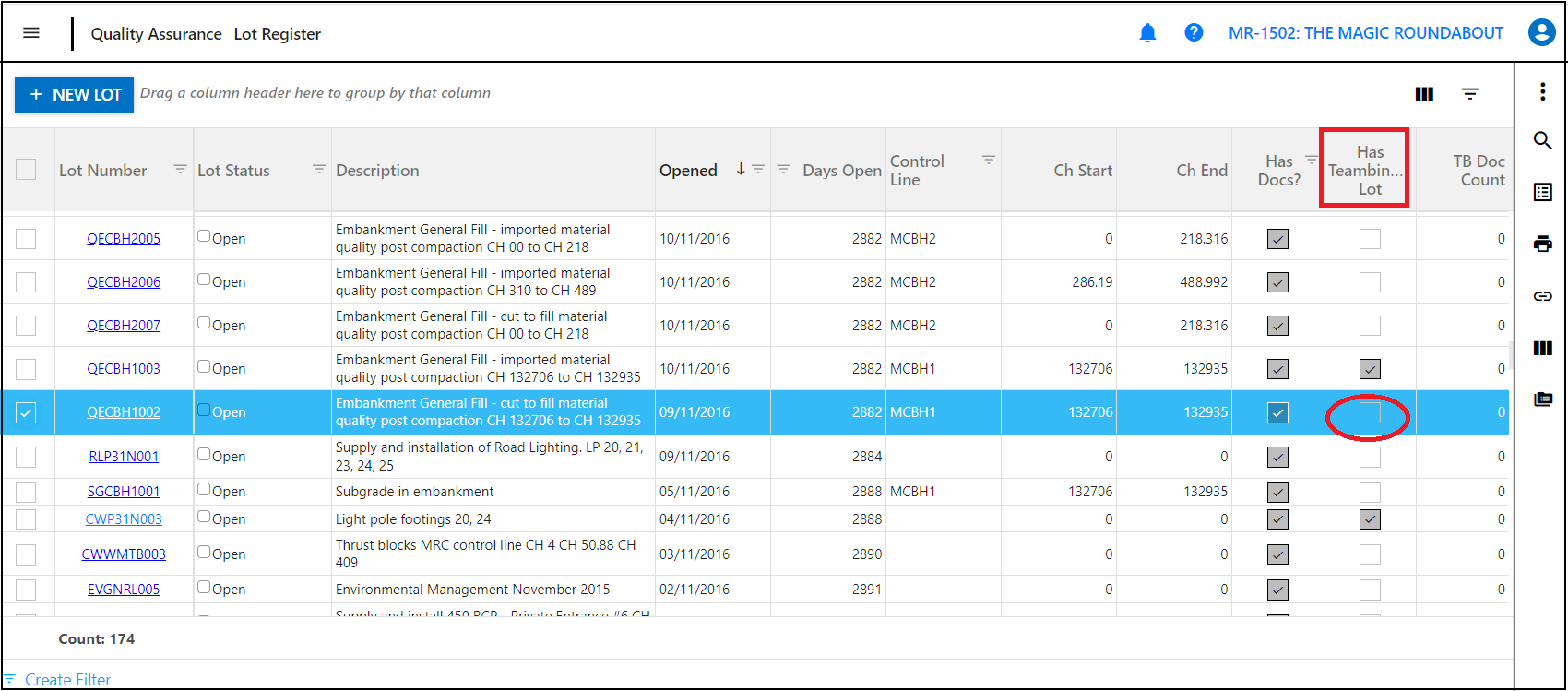This screenshot has width=1568, height=691.
Task: Open the user account avatar
Action: click(1542, 32)
